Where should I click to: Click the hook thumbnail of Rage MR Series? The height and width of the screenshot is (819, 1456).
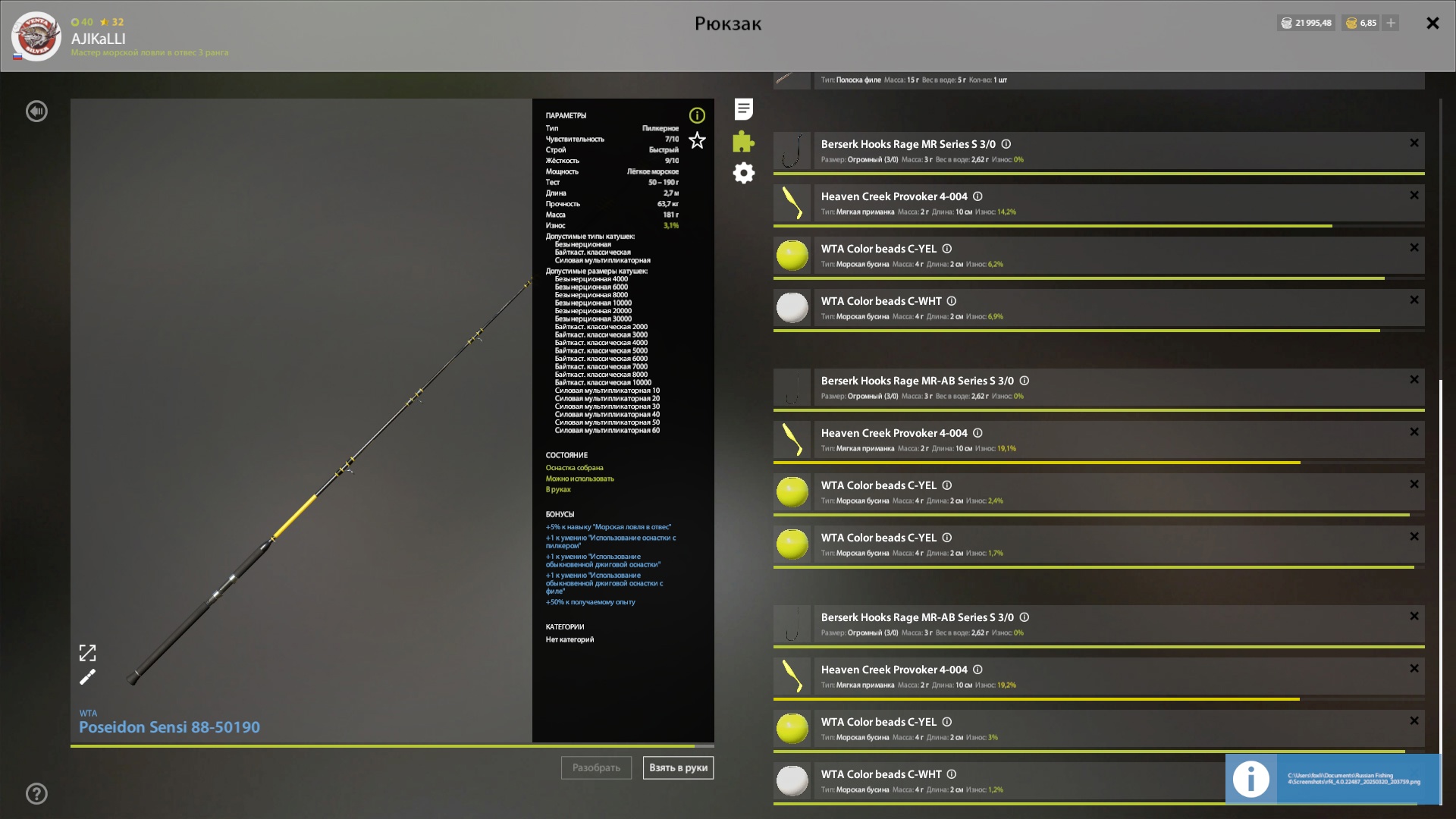click(x=792, y=151)
